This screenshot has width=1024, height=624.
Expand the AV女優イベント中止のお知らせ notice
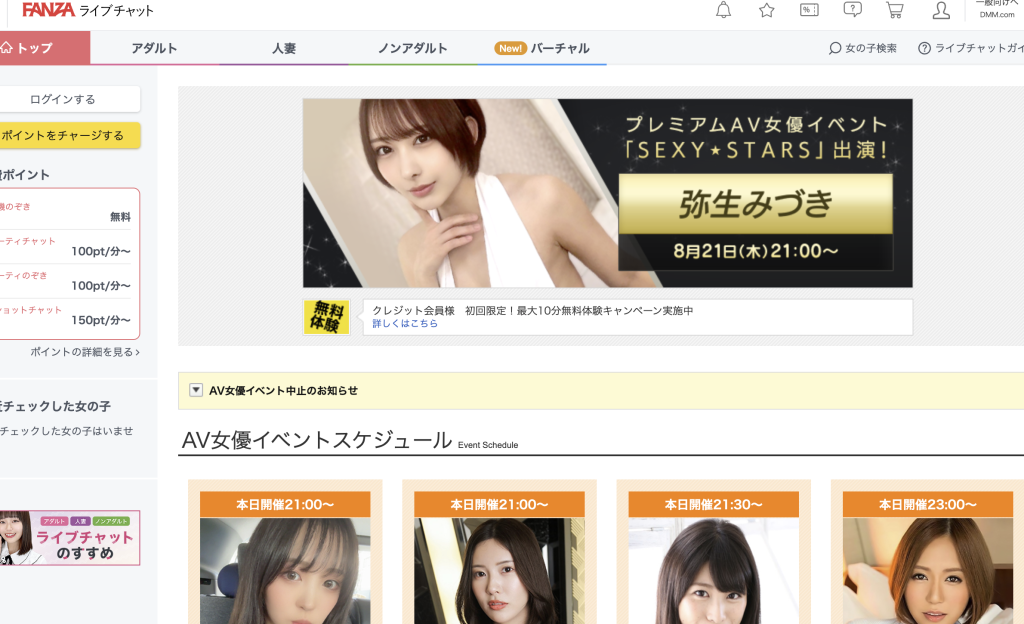tap(196, 390)
